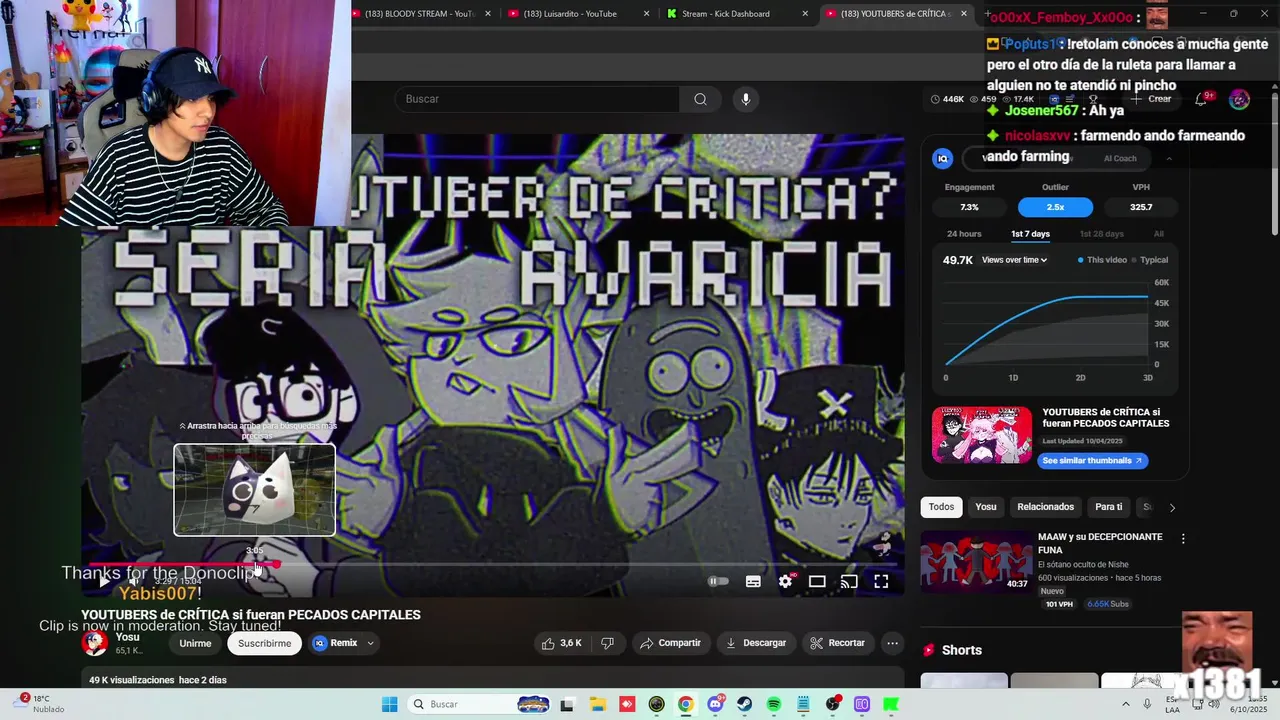Viewport: 1280px width, 720px height.
Task: Click the Unirme membership button
Action: coord(195,643)
